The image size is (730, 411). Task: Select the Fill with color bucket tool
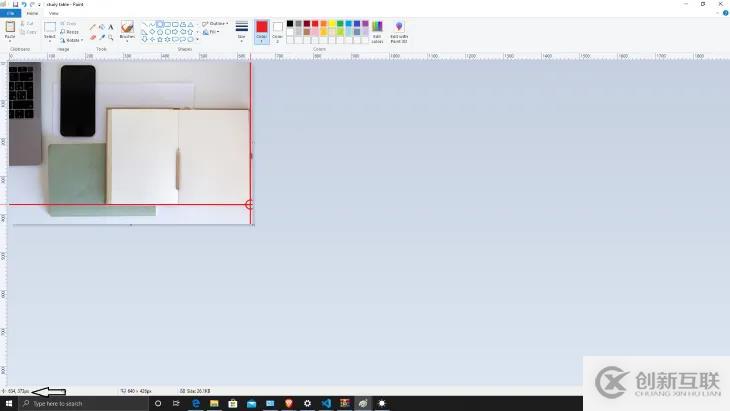(101, 27)
